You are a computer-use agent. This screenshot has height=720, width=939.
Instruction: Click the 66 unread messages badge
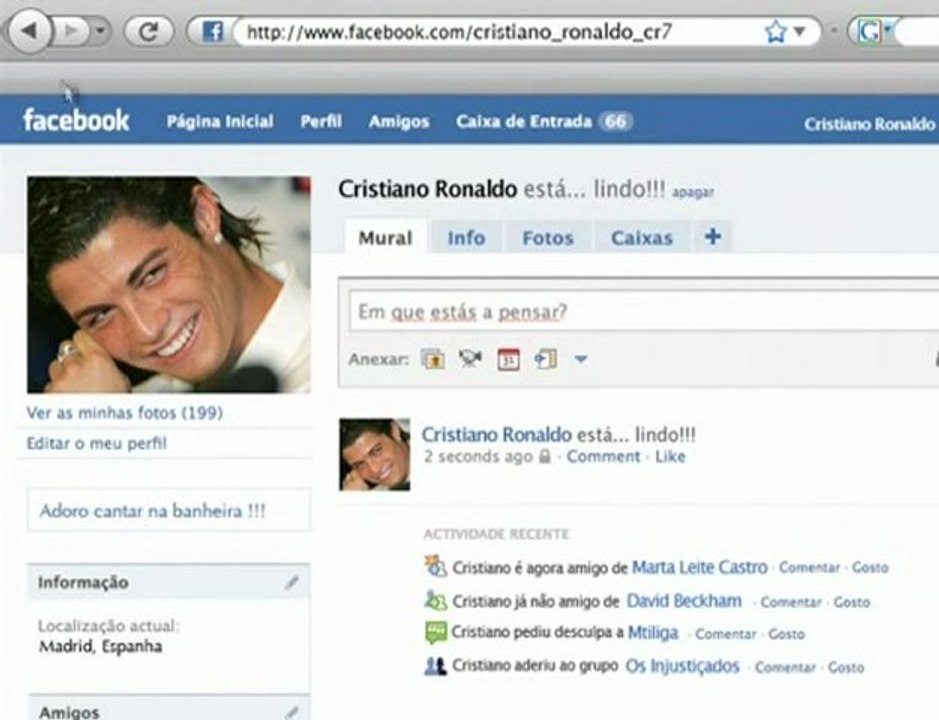pyautogui.click(x=616, y=122)
